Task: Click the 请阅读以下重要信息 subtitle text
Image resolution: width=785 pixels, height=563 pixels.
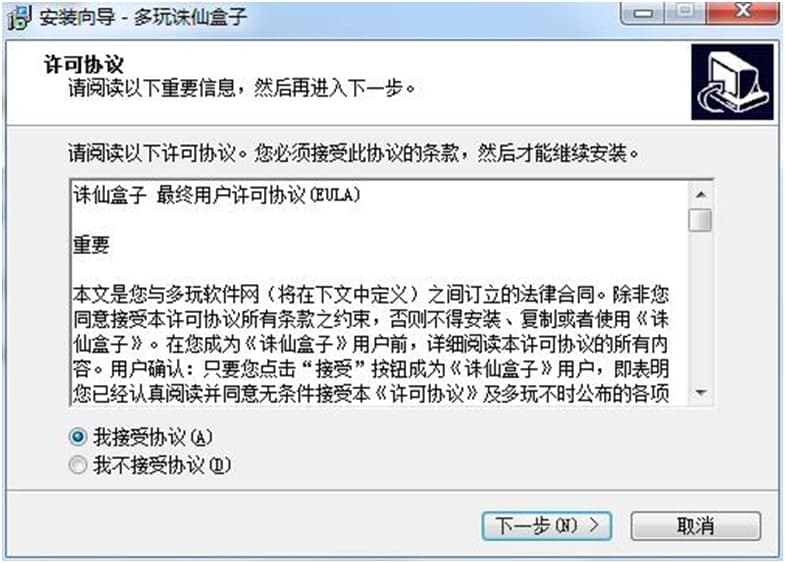Action: 241,88
